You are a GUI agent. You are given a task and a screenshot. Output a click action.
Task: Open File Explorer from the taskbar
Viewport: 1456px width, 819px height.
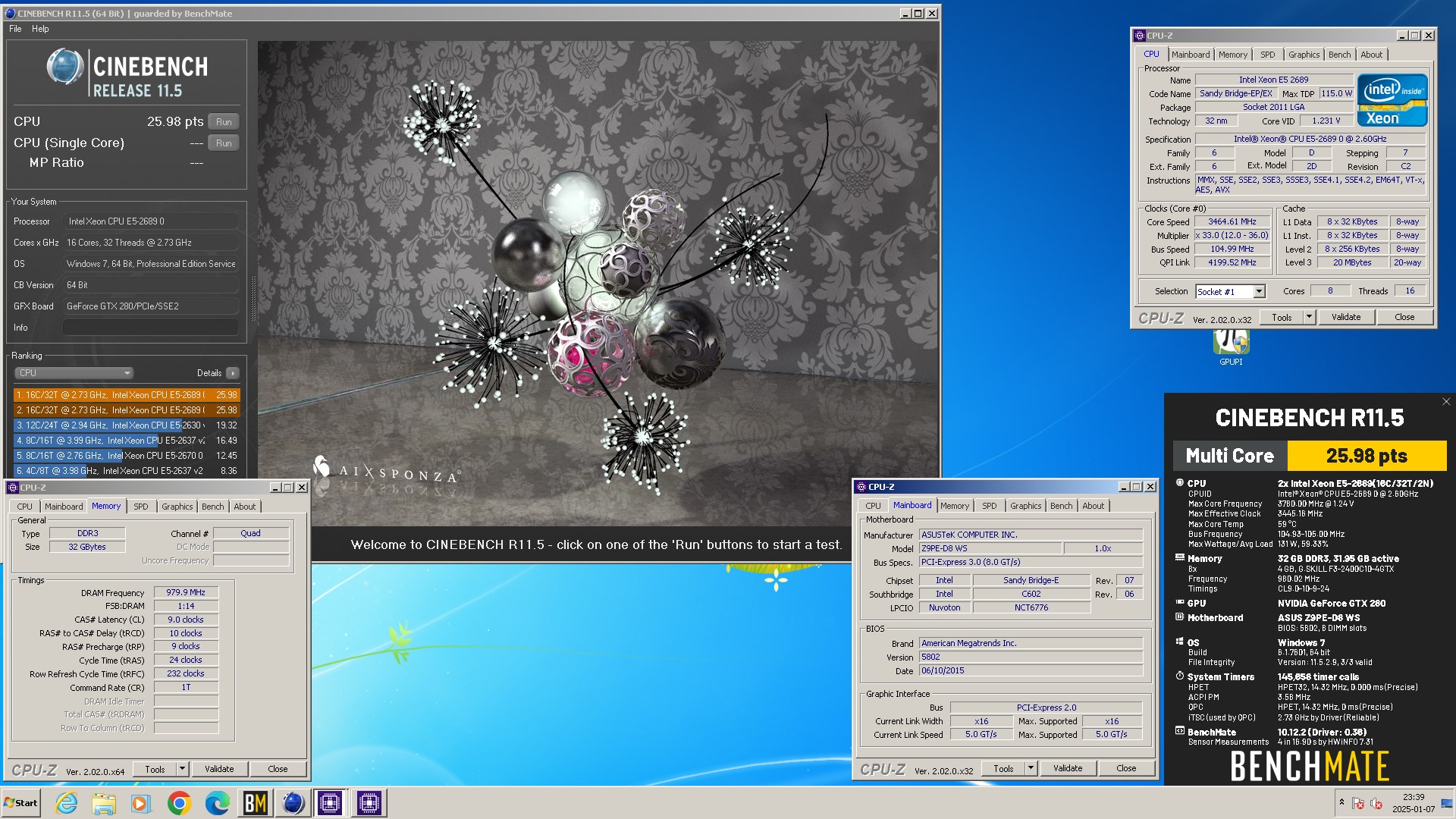coord(104,803)
